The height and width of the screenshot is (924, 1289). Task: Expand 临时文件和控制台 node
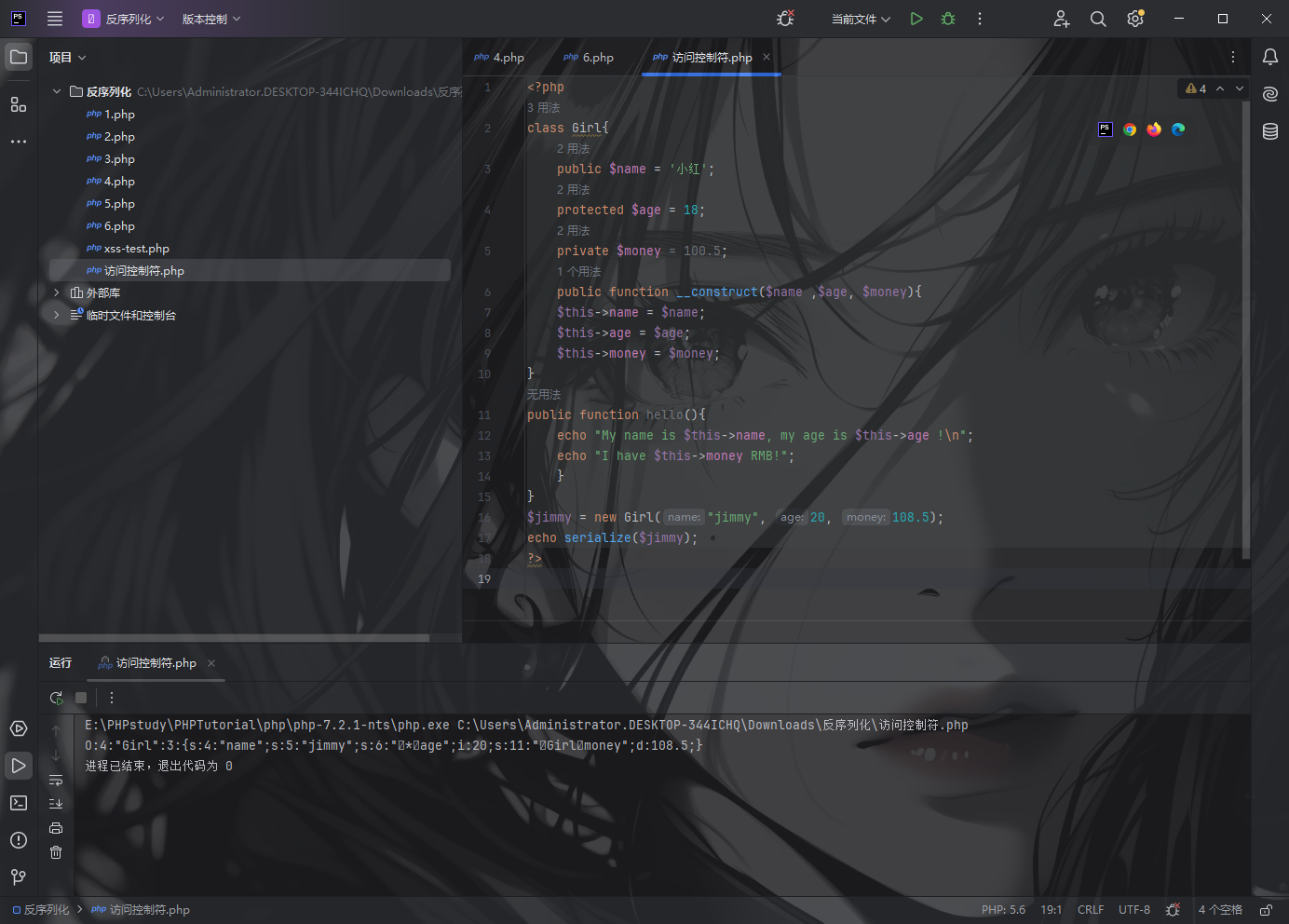tap(57, 315)
